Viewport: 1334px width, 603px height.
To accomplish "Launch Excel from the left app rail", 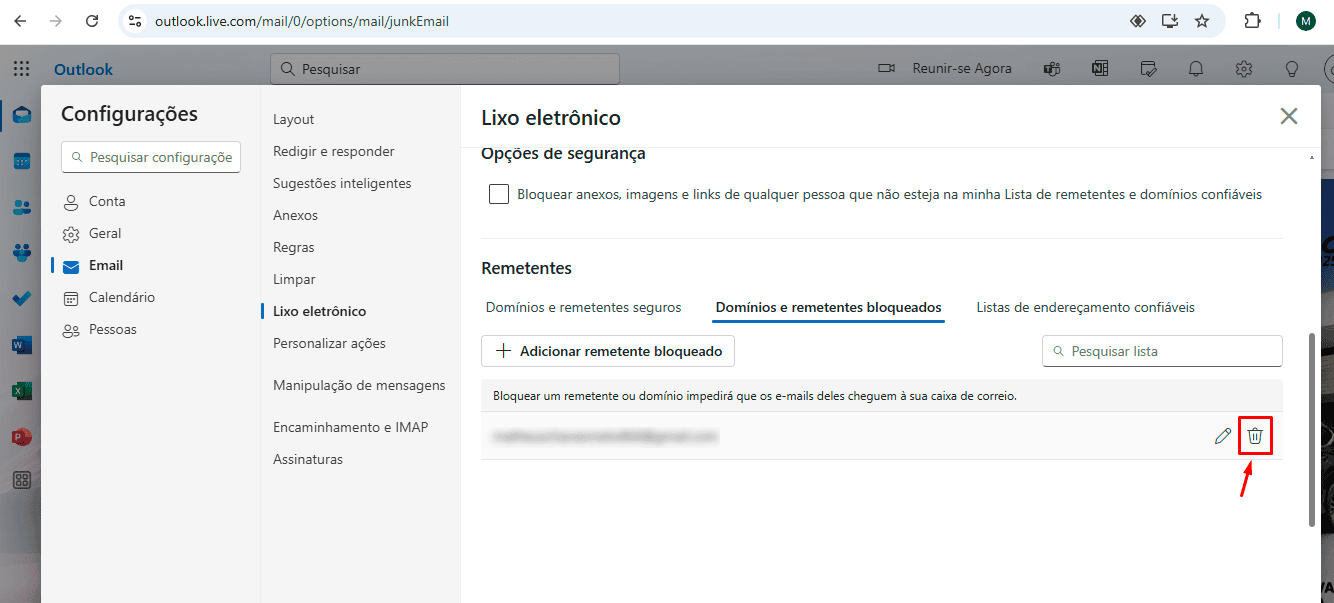I will [x=21, y=391].
